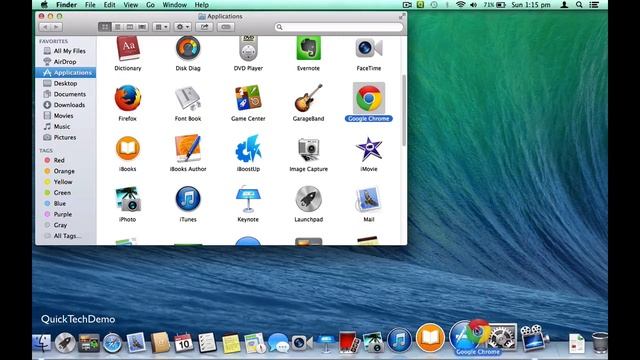Select the Image Capture app
The width and height of the screenshot is (640, 360).
[308, 149]
